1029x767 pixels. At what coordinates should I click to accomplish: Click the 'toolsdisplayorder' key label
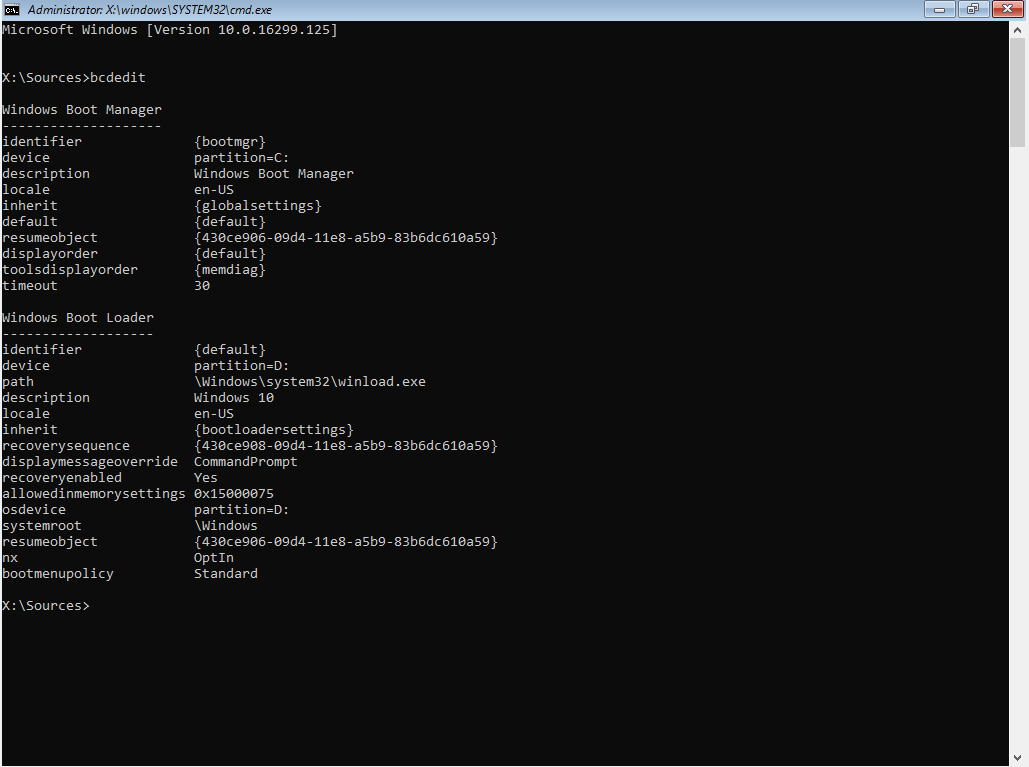[70, 270]
